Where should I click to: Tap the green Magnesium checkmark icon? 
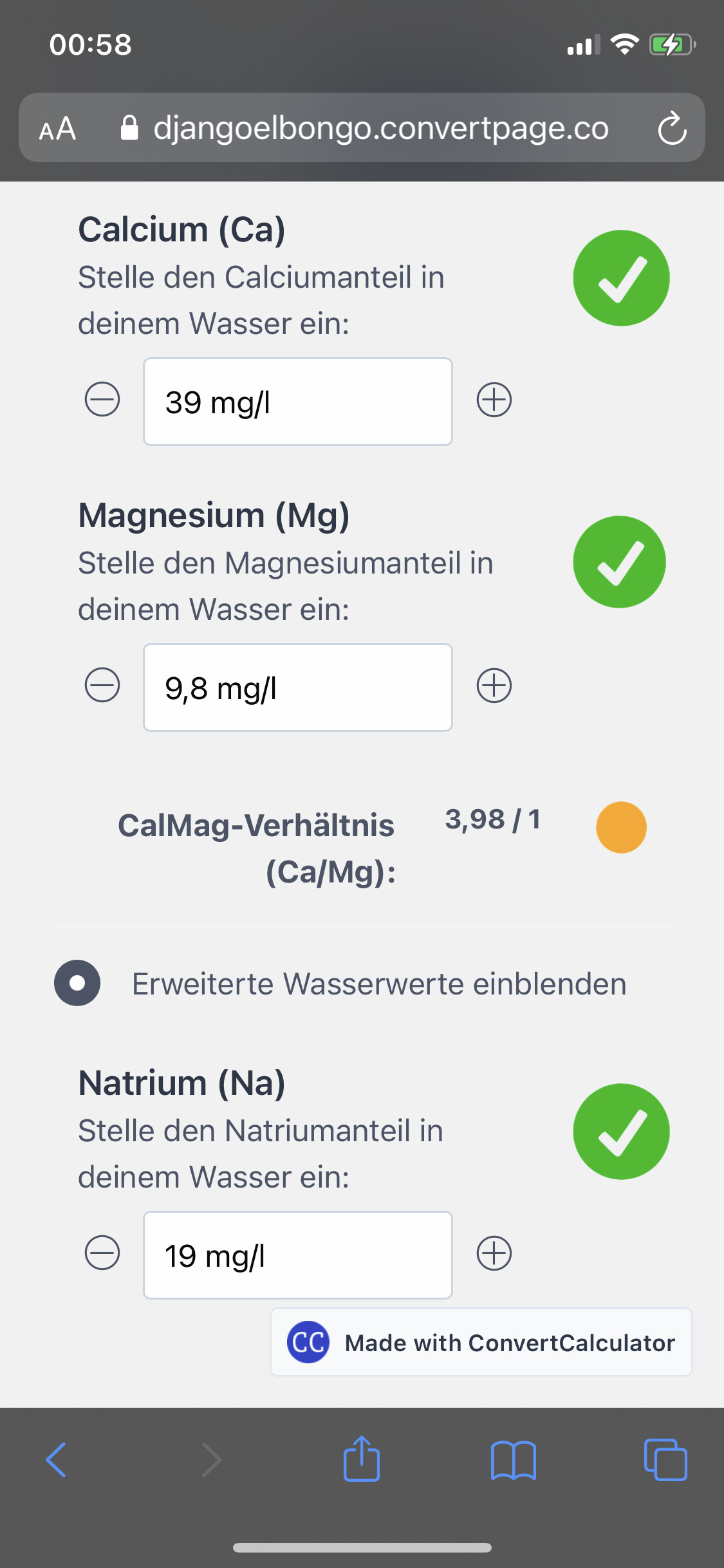(x=620, y=562)
